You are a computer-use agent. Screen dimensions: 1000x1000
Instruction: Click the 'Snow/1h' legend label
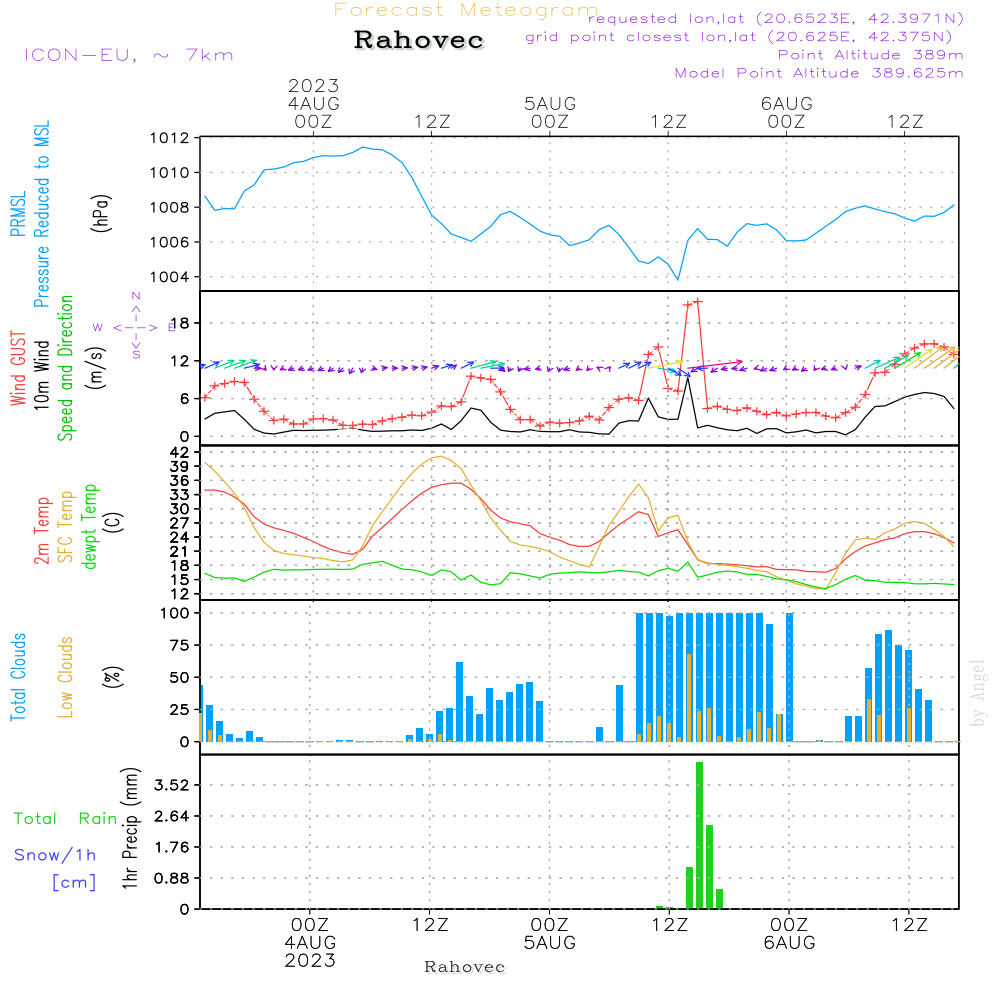(x=55, y=855)
